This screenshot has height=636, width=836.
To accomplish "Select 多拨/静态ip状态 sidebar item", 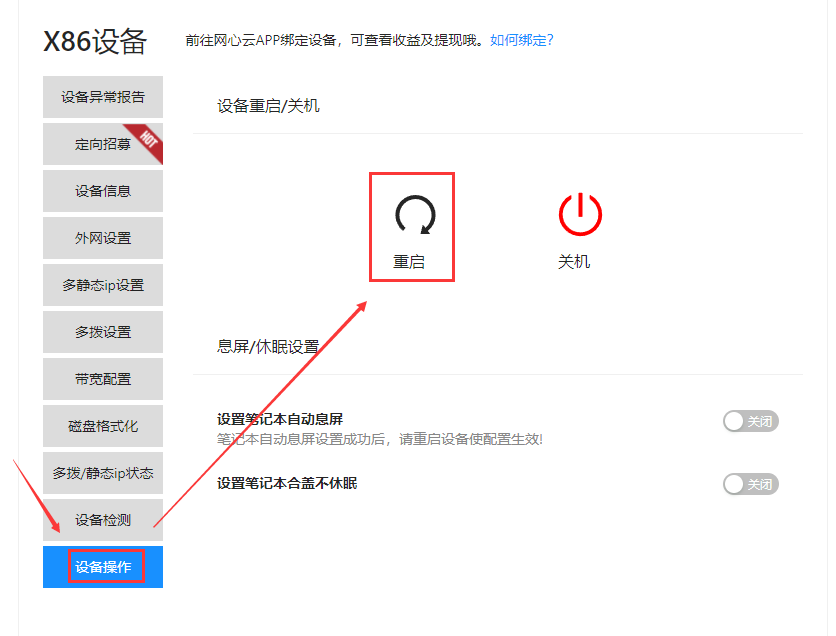I will point(103,473).
